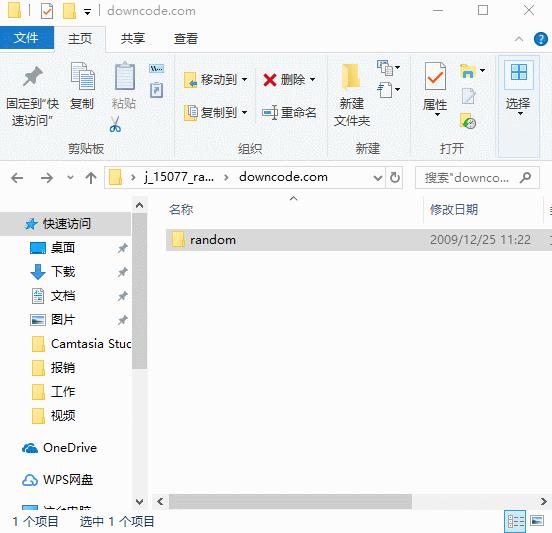Image resolution: width=552 pixels, height=533 pixels.
Task: Open the recent locations dropdown arrow
Action: pos(70,177)
